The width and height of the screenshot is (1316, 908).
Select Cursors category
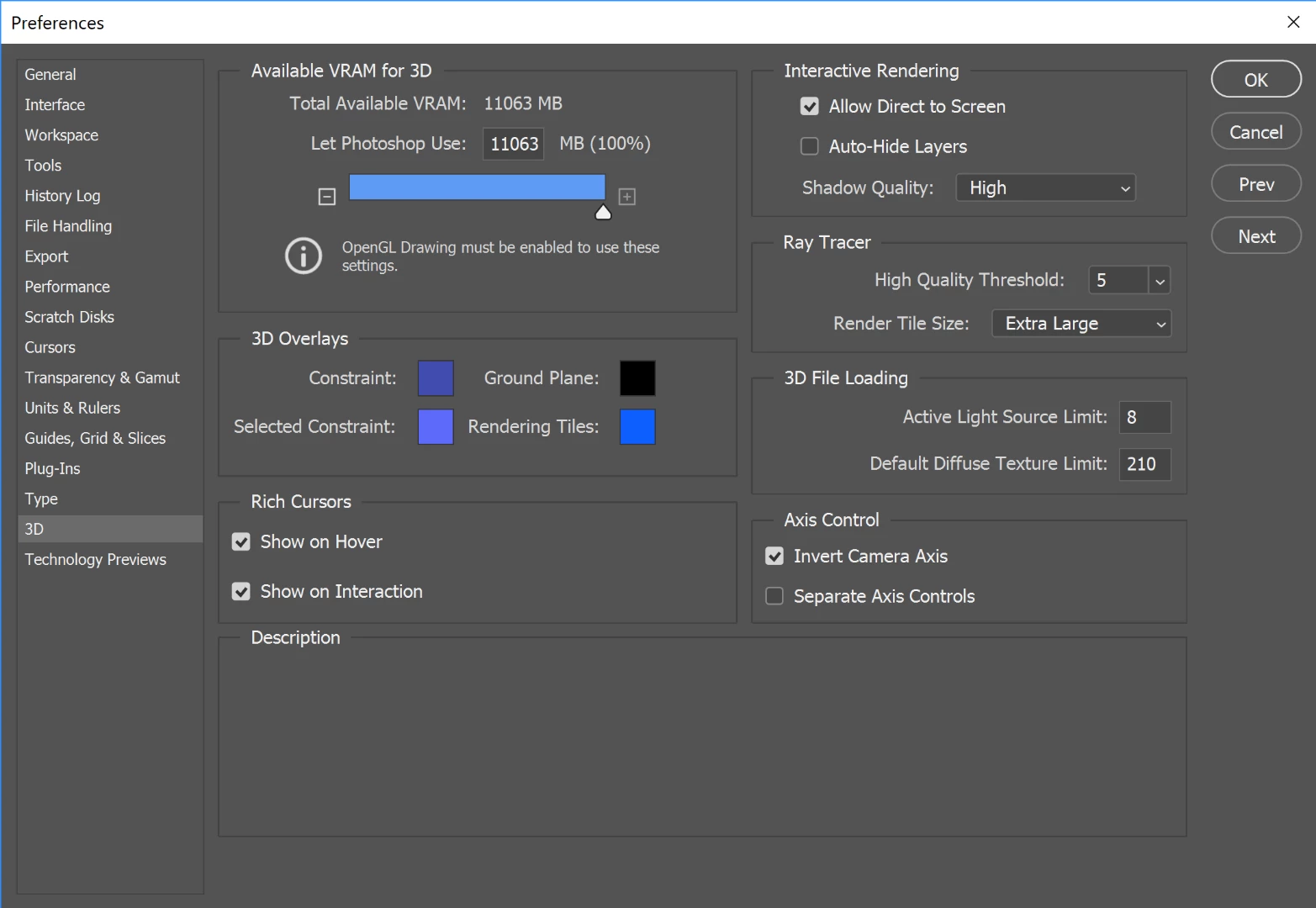[x=110, y=347]
